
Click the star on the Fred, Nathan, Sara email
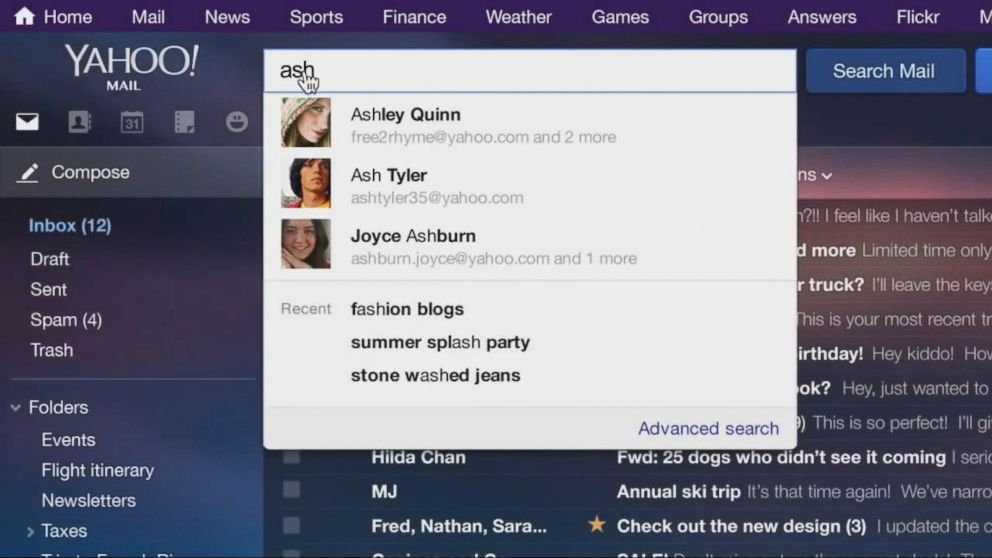(x=597, y=524)
